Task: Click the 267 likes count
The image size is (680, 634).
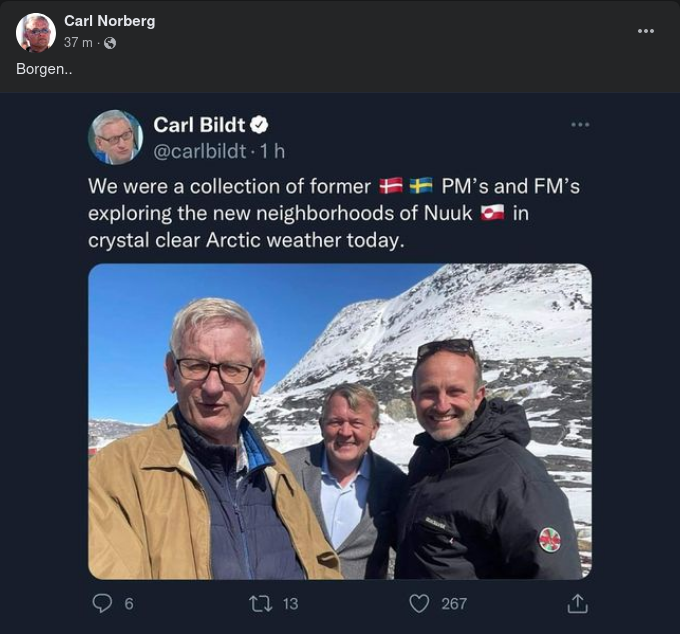Action: (454, 603)
